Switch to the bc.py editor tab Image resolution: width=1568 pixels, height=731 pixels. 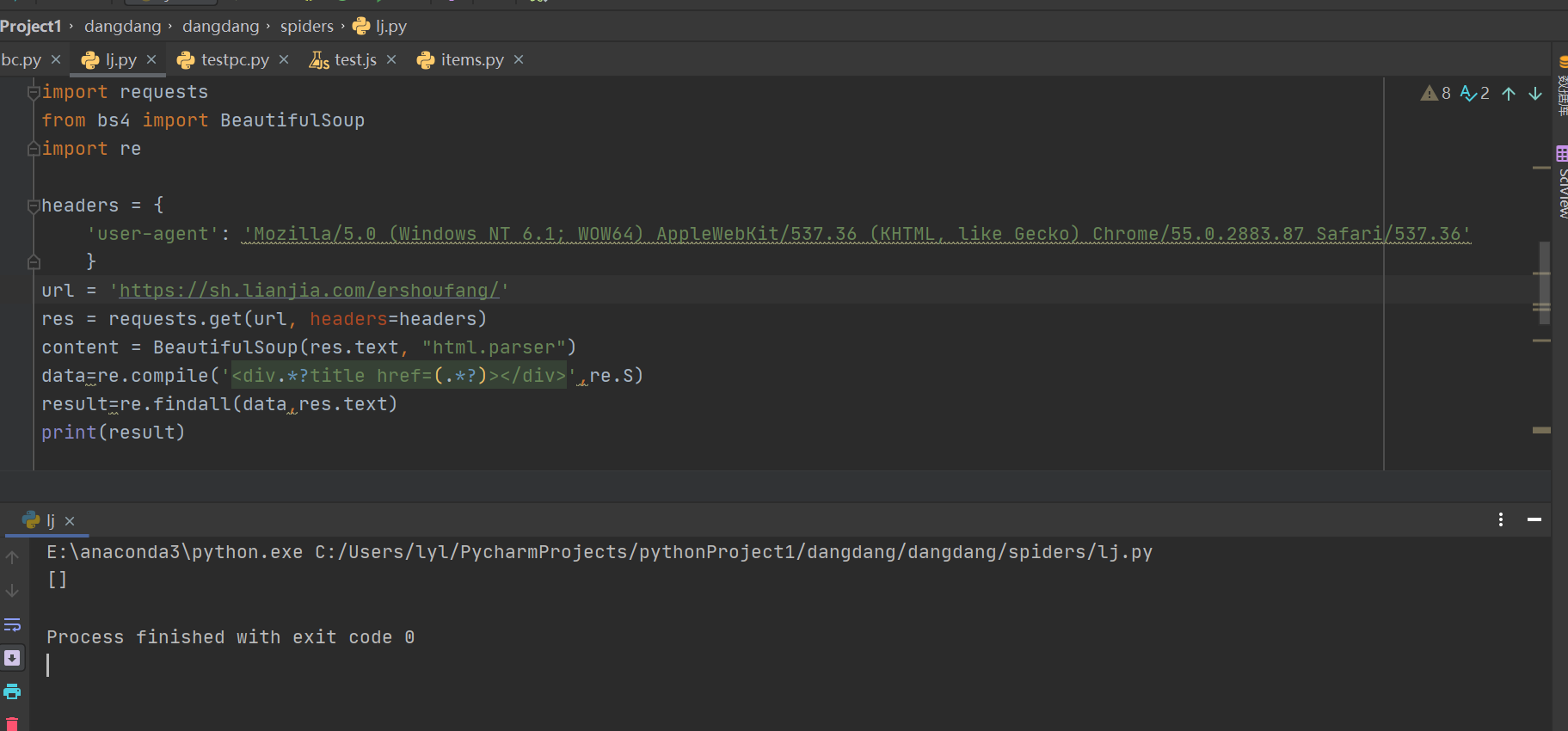[x=21, y=59]
